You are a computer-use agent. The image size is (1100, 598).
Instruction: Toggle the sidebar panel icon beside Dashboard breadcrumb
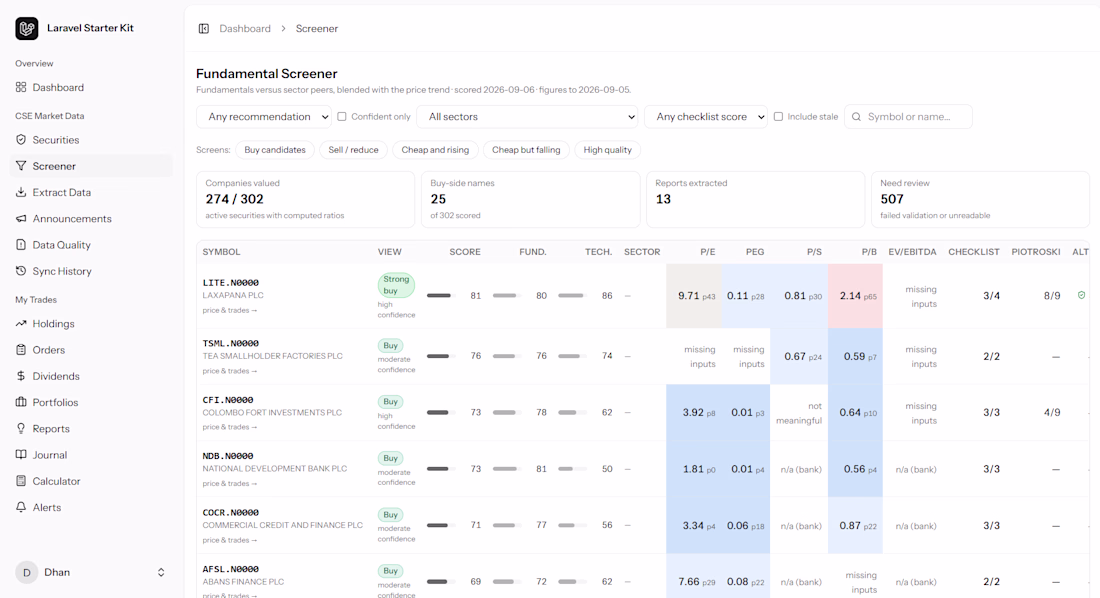203,29
